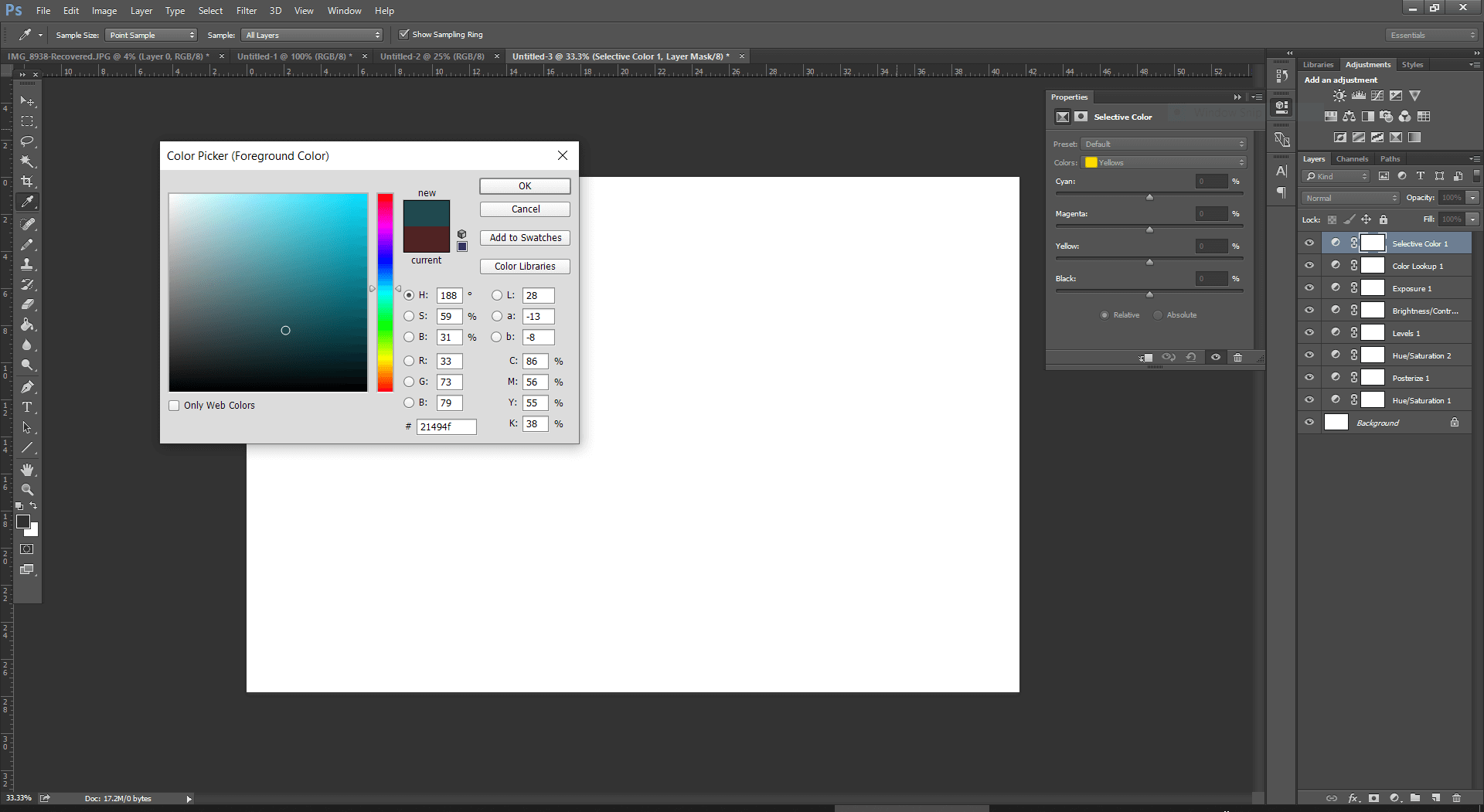Switch to the Channels tab
The height and width of the screenshot is (812, 1484).
click(1352, 158)
